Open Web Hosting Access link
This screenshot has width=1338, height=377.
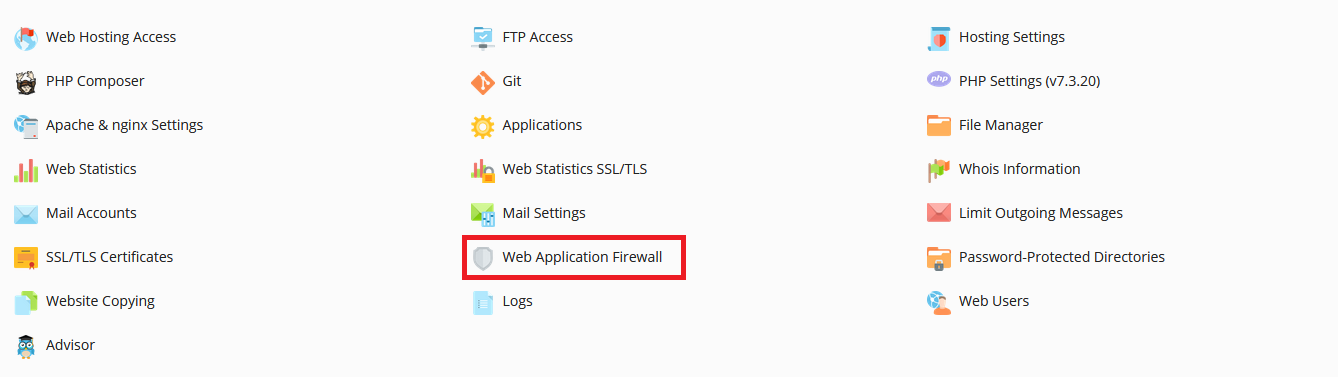tap(111, 37)
